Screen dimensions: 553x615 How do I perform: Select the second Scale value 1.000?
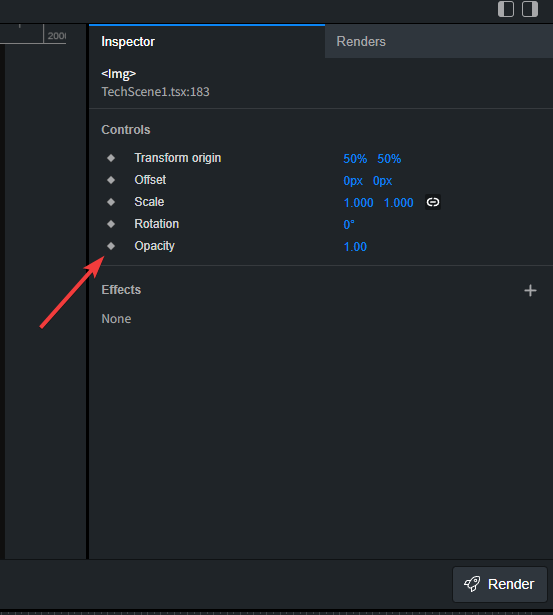(x=398, y=203)
